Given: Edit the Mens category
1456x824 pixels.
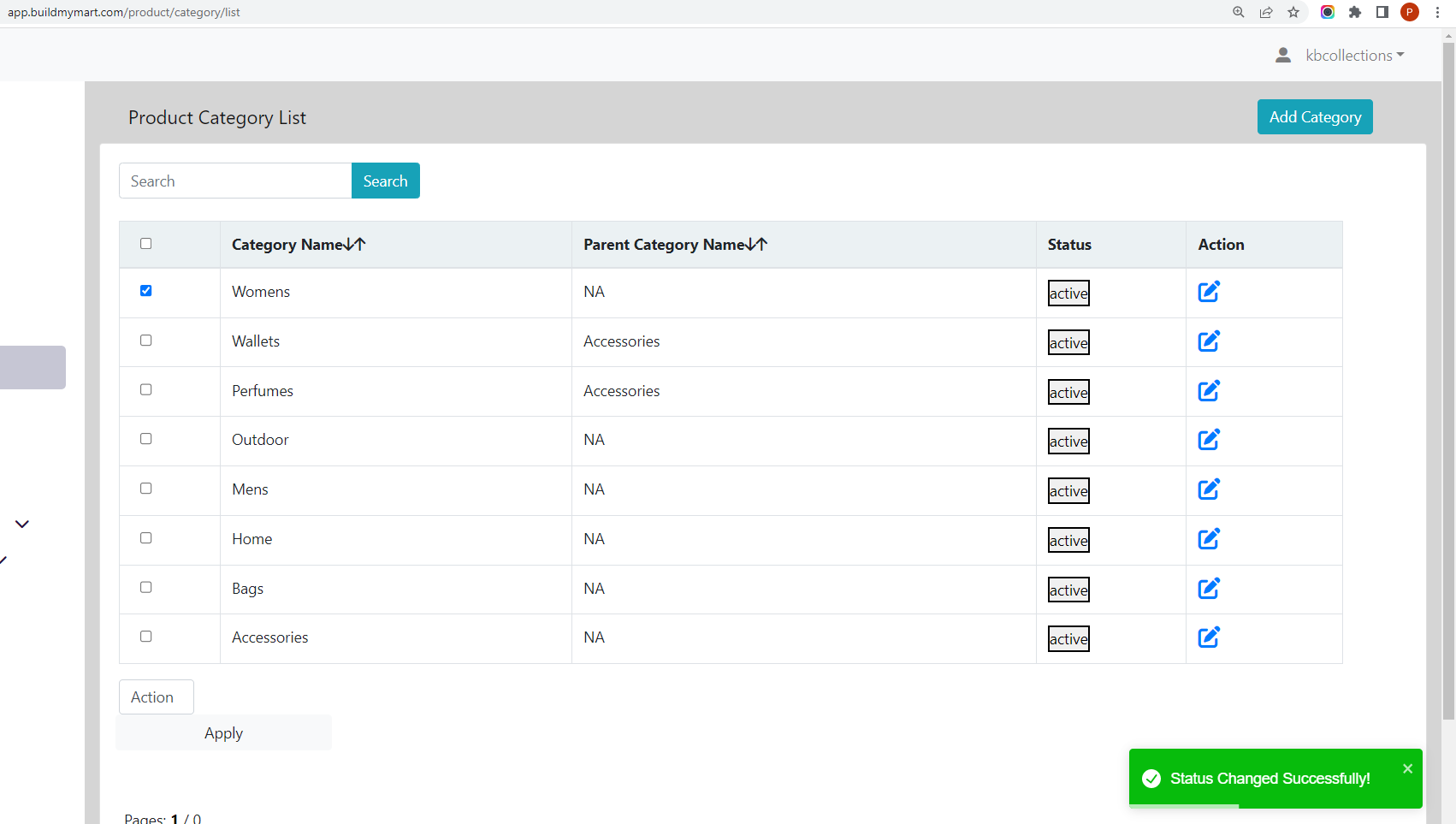Looking at the screenshot, I should (1209, 489).
